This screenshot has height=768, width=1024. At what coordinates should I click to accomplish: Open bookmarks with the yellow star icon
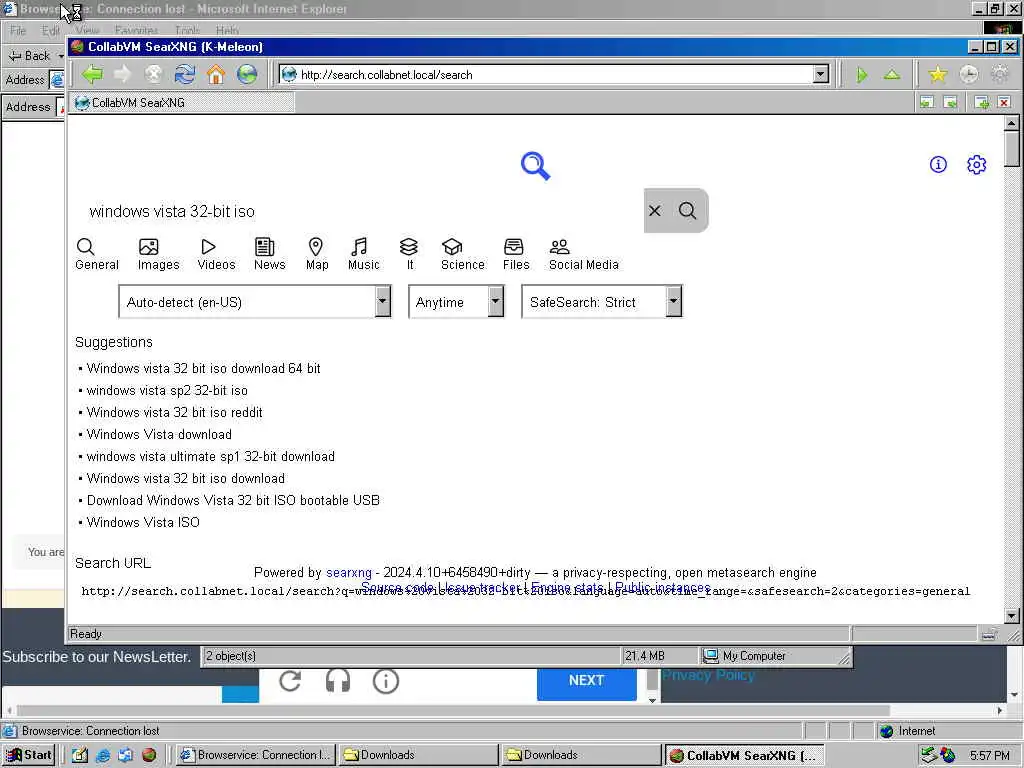click(937, 74)
